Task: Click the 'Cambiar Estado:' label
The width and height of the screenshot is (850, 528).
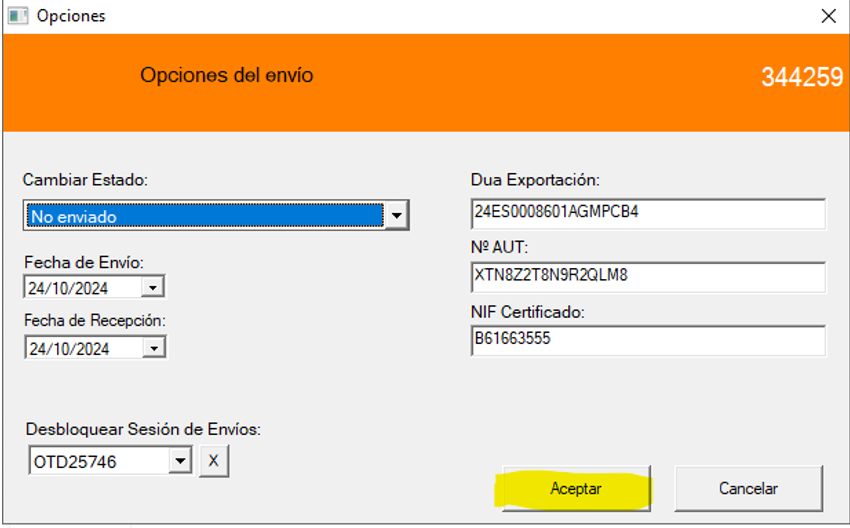Action: tap(85, 180)
